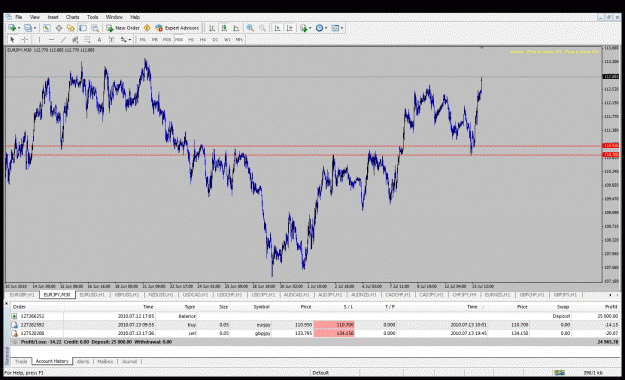The image size is (625, 380).
Task: Open the profiles dropdown arrow
Action: 35,28
